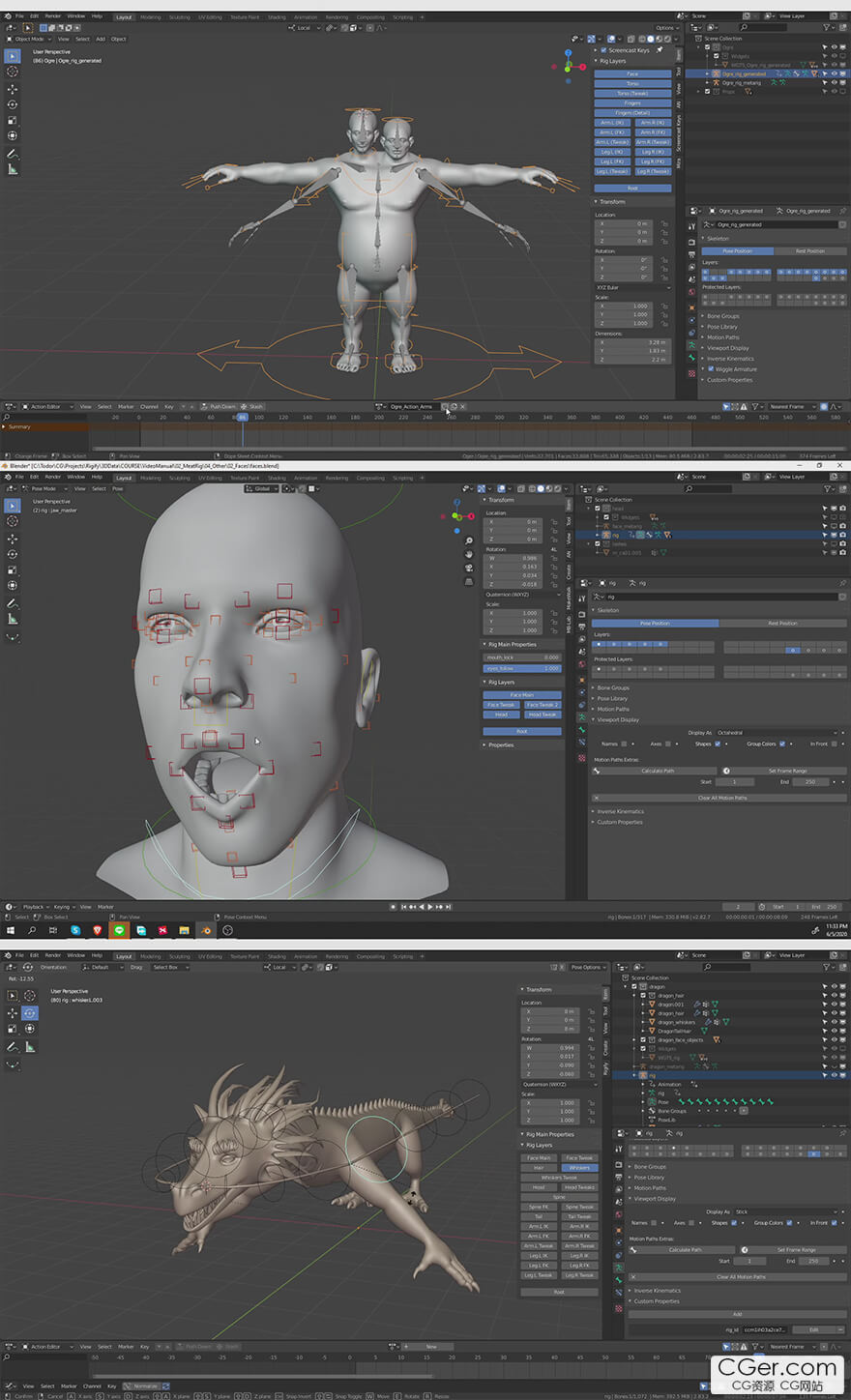Adjust mouth_lock slider in middle window
This screenshot has width=851, height=1400.
click(x=522, y=657)
